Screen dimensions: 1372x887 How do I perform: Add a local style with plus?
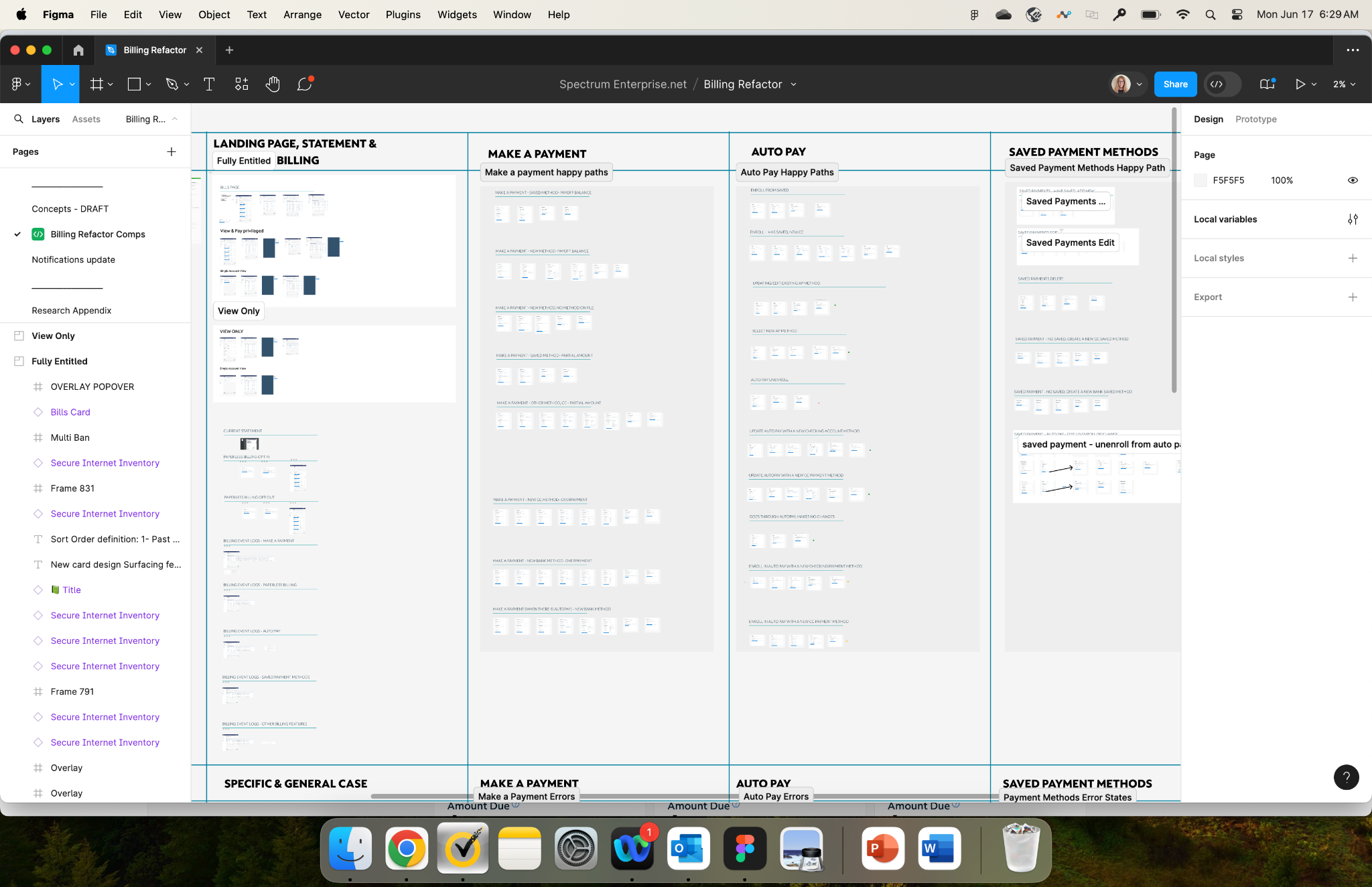[x=1353, y=258]
